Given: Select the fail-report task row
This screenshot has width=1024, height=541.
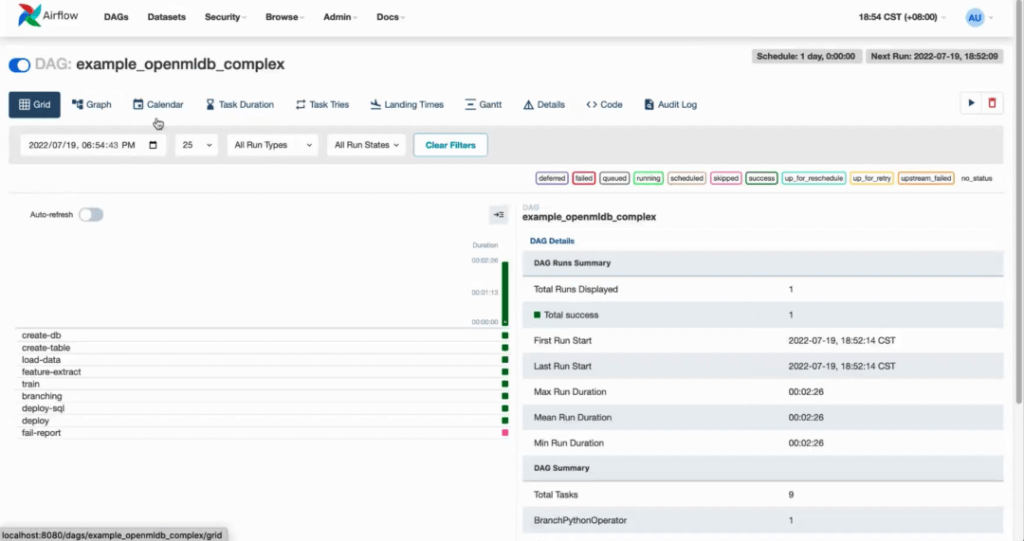Looking at the screenshot, I should [261, 433].
